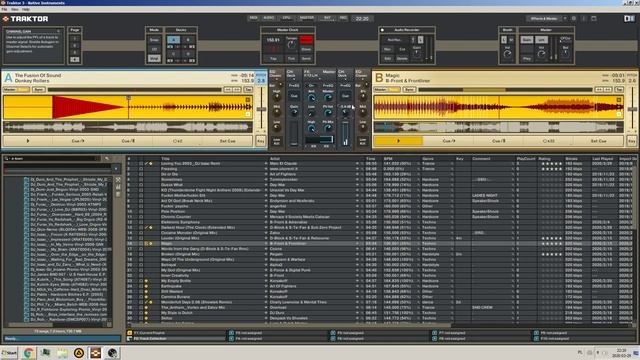Image resolution: width=640 pixels, height=360 pixels.
Task: Click the Deck B letter icon
Action: click(x=379, y=78)
